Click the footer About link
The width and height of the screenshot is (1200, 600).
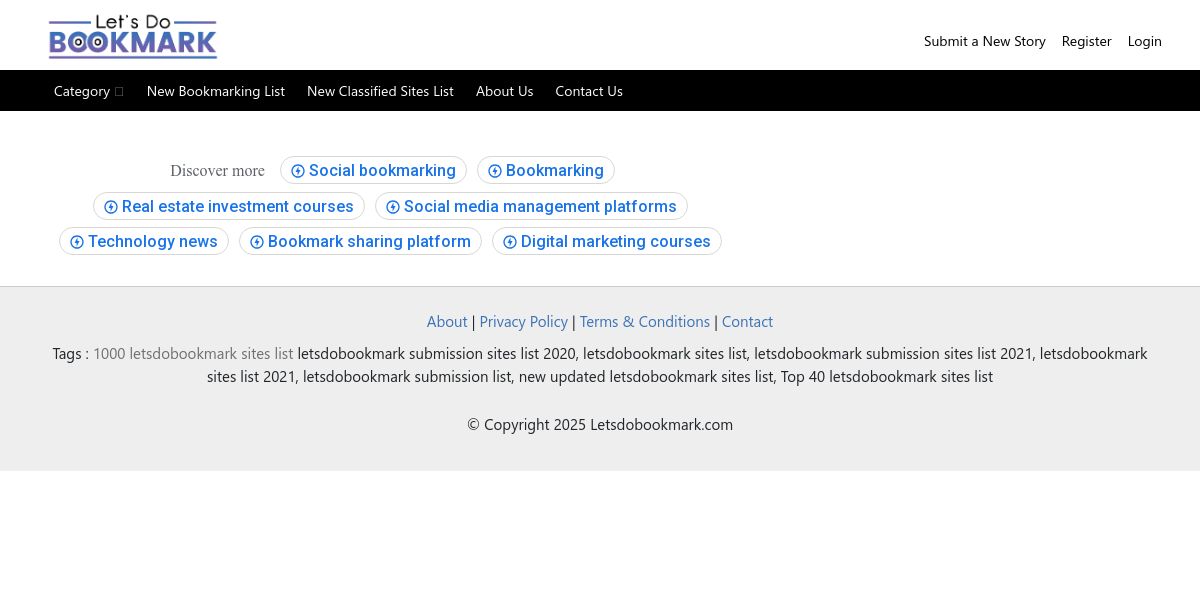tap(447, 321)
